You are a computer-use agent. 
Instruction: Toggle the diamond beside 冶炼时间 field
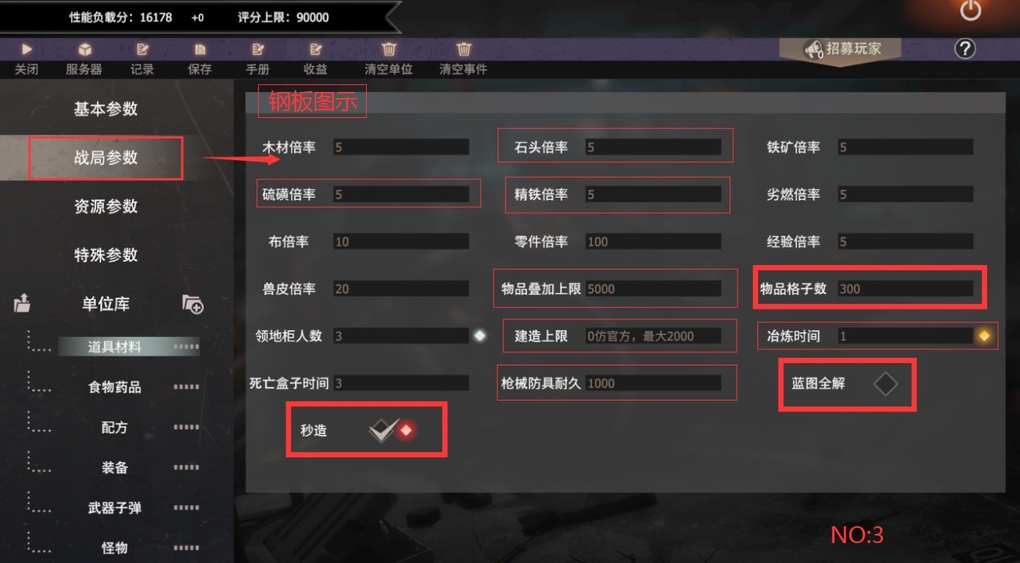984,336
